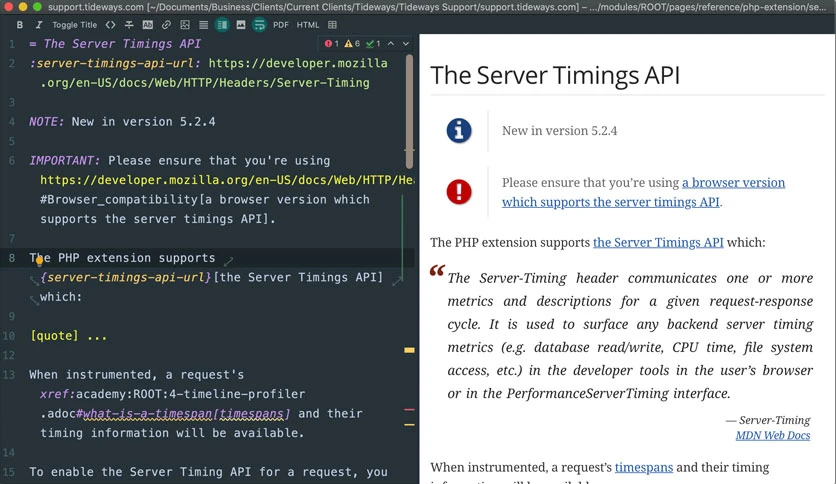
Task: Apply italic formatting with the I icon
Action: point(38,25)
